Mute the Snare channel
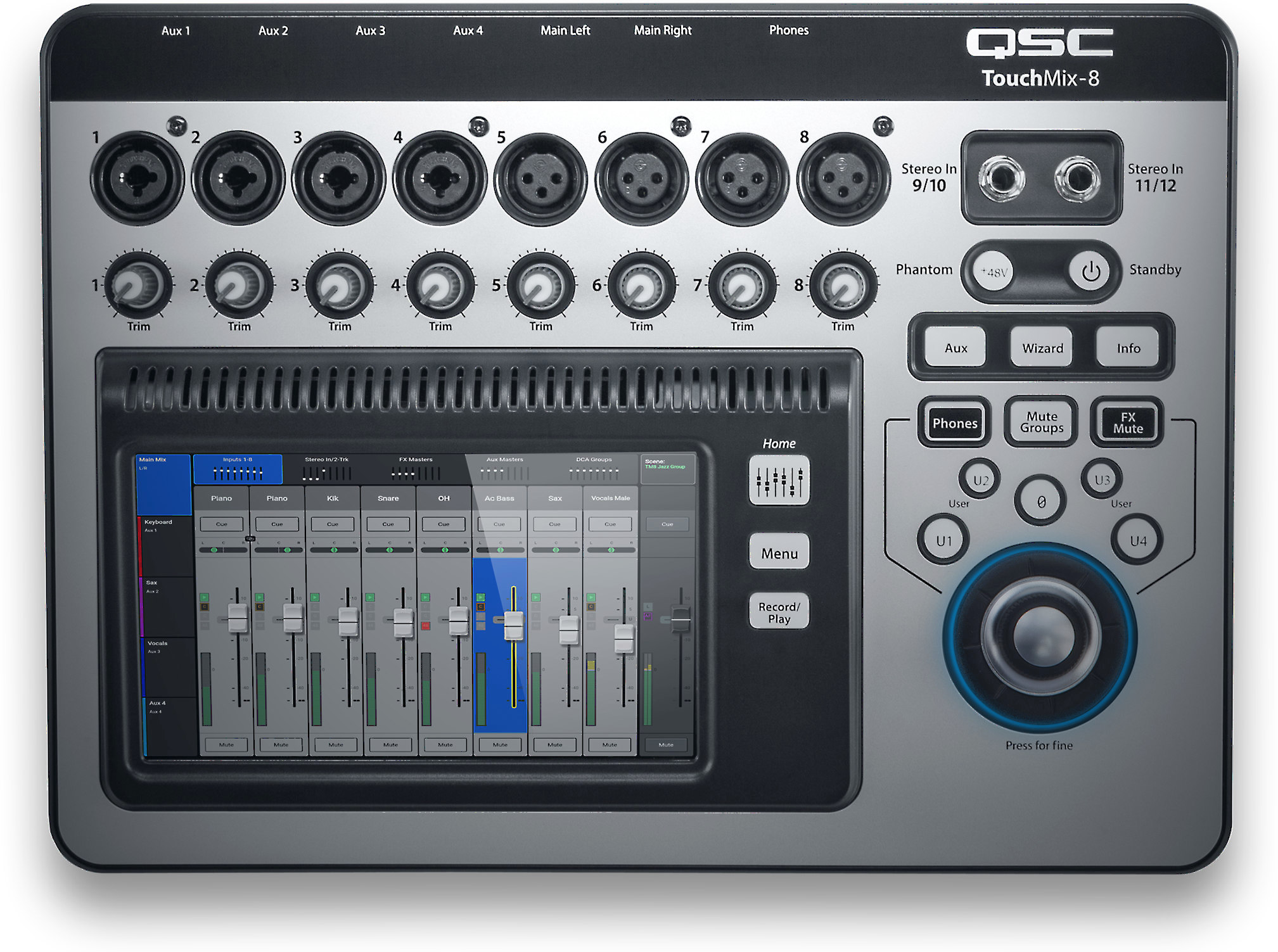 click(x=391, y=745)
